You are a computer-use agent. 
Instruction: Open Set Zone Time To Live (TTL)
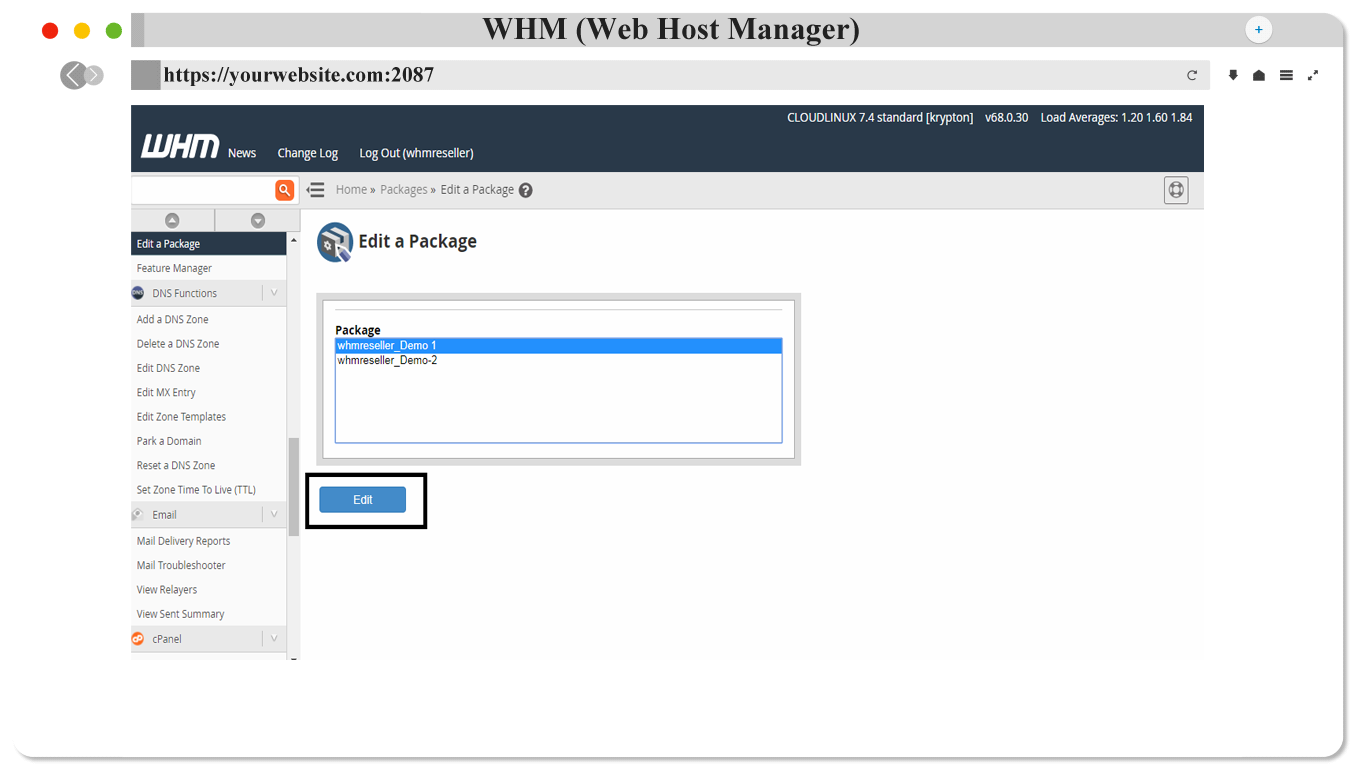click(196, 490)
